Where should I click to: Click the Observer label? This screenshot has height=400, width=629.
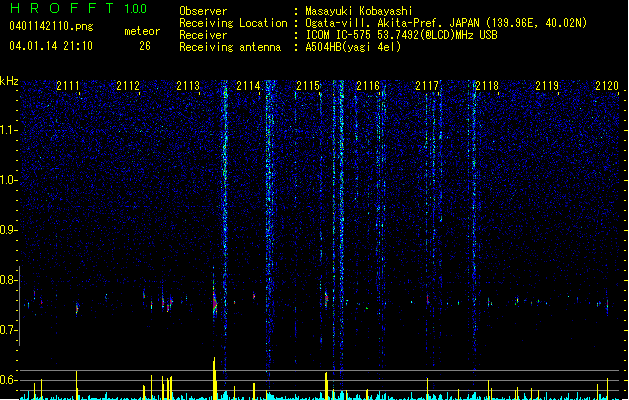[203, 11]
